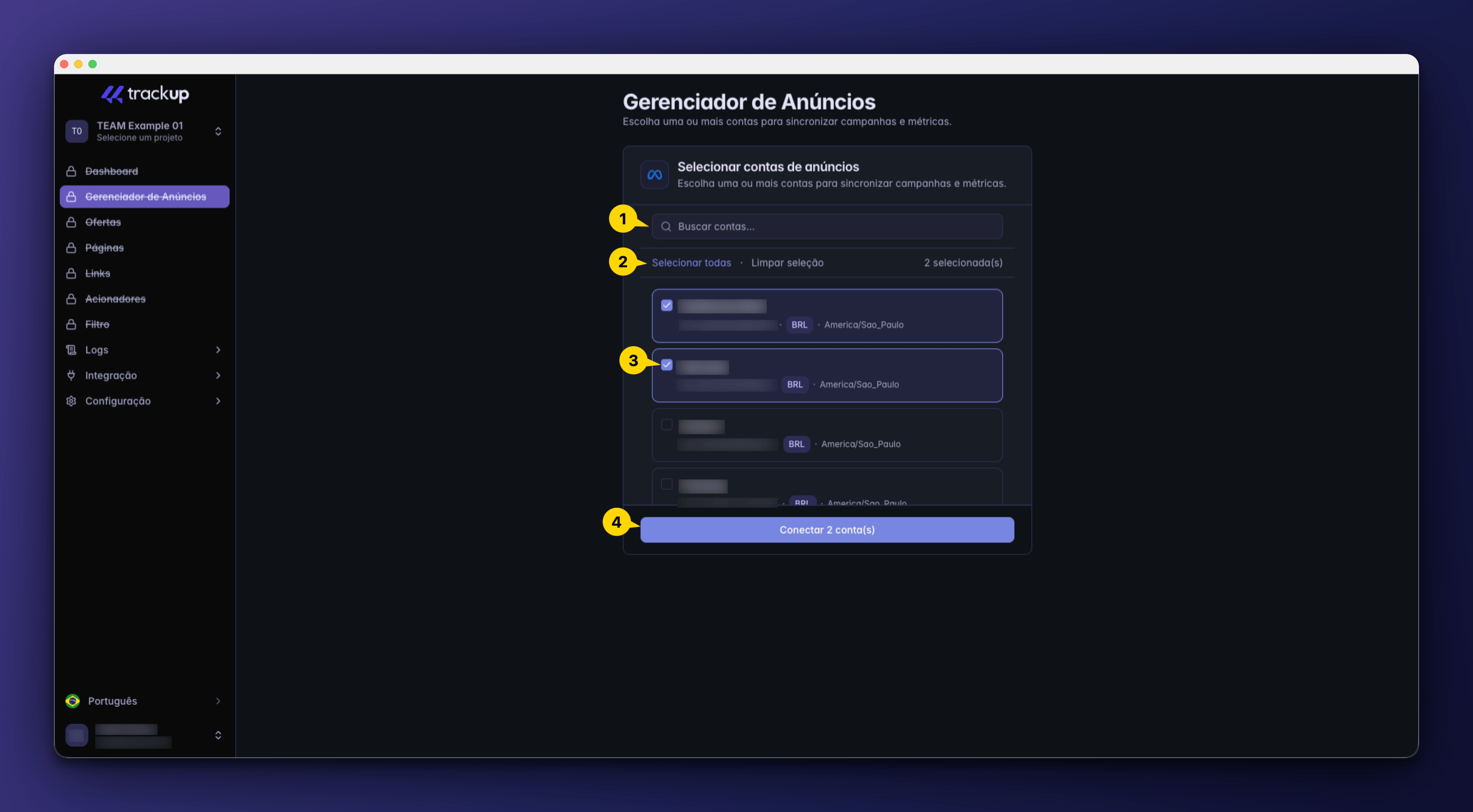Image resolution: width=1473 pixels, height=812 pixels.
Task: Uncheck the second ad account checkbox
Action: (x=667, y=364)
